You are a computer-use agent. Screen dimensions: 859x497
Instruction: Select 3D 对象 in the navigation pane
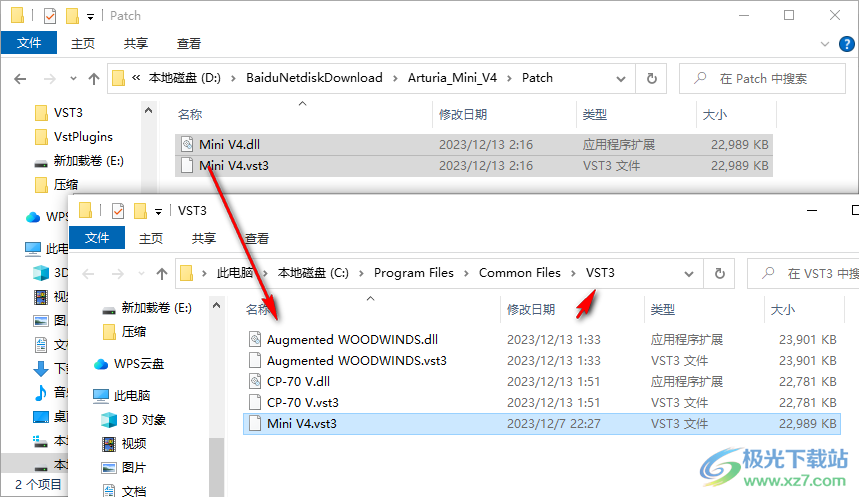tap(143, 420)
